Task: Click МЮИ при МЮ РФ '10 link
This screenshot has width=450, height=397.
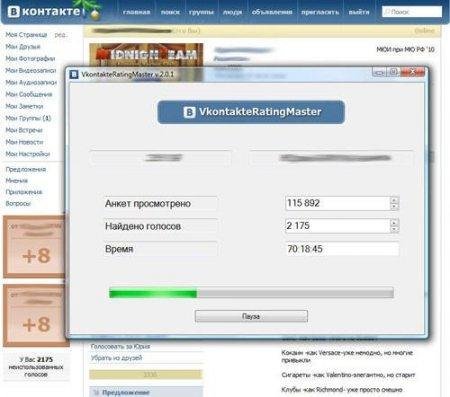Action: point(405,50)
